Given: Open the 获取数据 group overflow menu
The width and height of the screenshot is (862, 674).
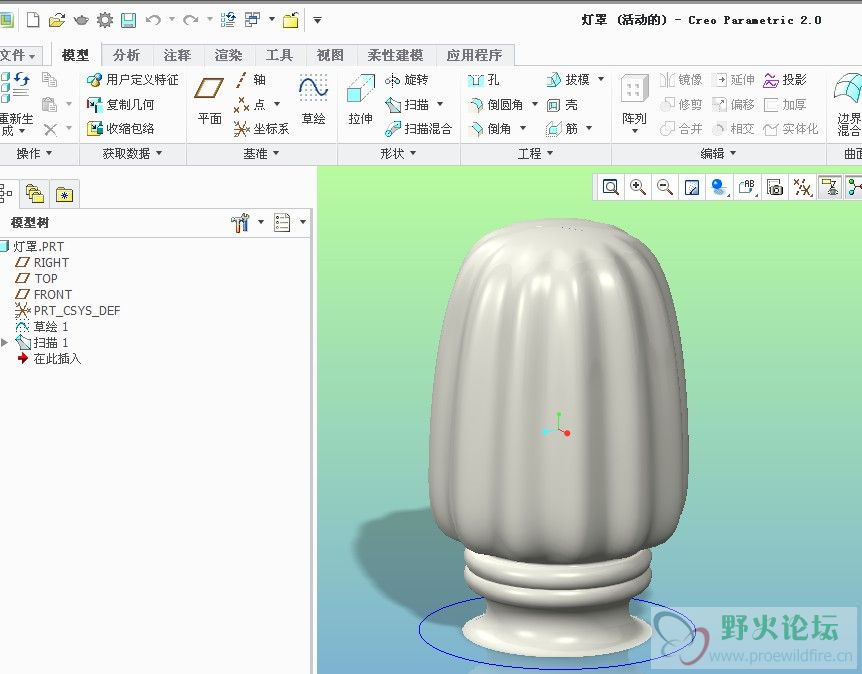Looking at the screenshot, I should pyautogui.click(x=132, y=153).
